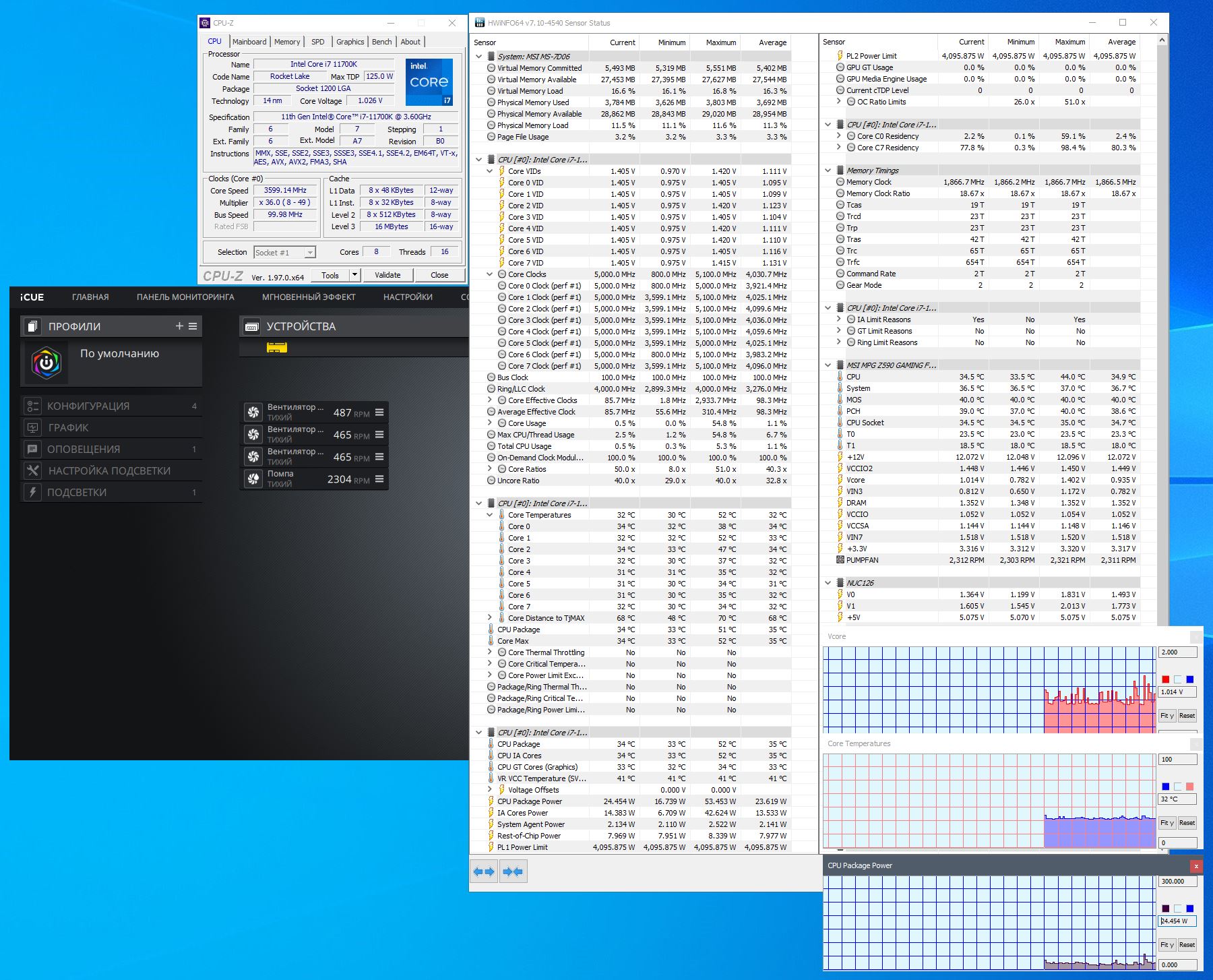The height and width of the screenshot is (980, 1213).
Task: Click the fan icon beside PUMPFAN sensor
Action: pos(840,560)
